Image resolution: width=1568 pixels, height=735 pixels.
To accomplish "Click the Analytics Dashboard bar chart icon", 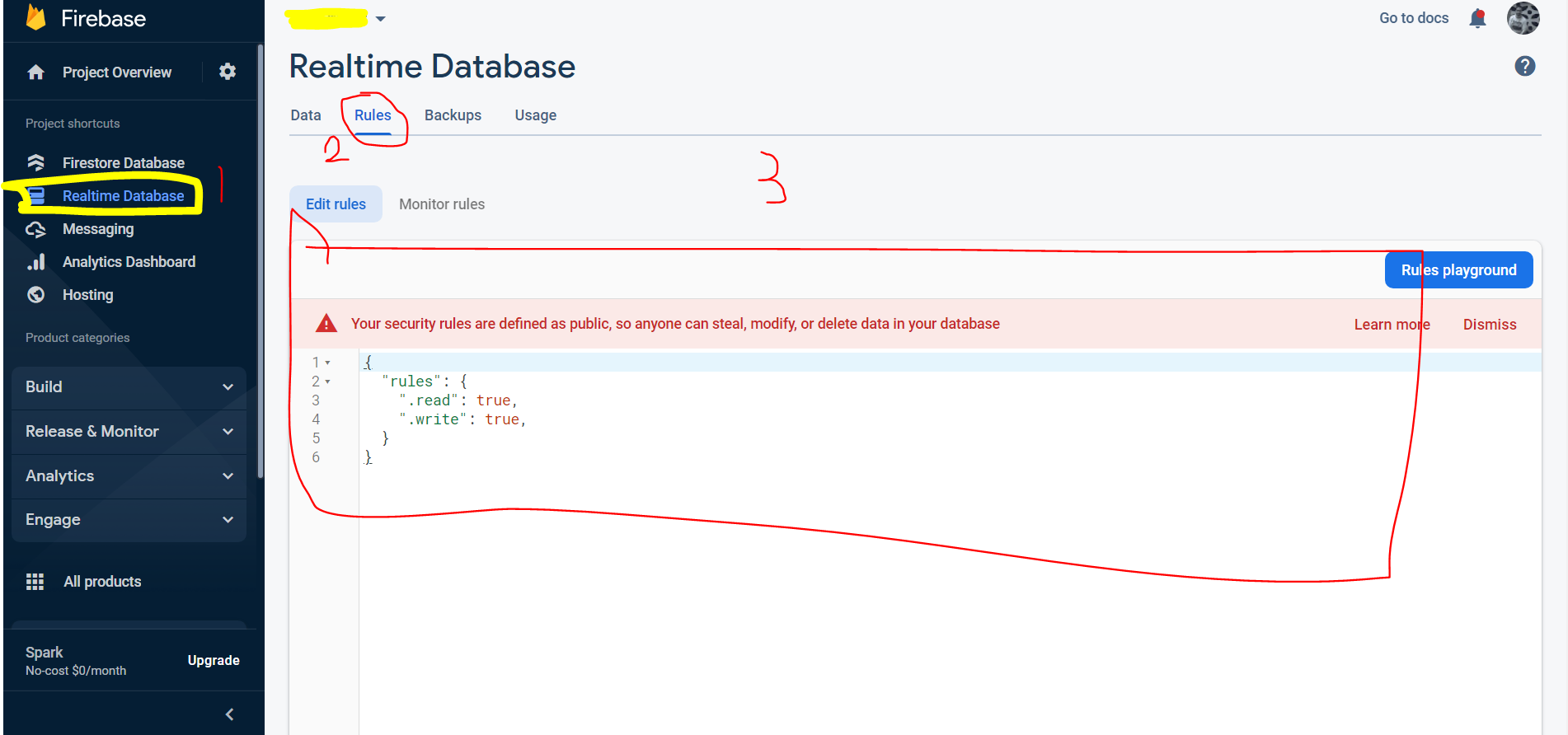I will (x=35, y=262).
